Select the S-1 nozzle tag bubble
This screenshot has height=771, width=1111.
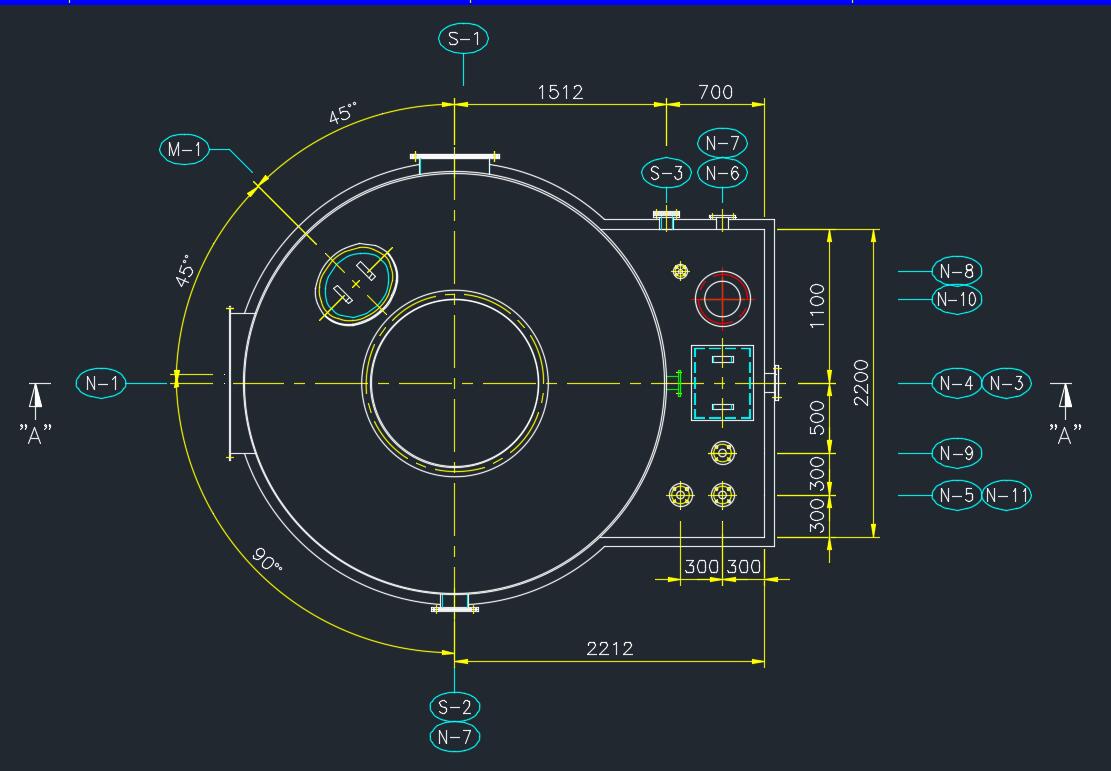coord(463,39)
